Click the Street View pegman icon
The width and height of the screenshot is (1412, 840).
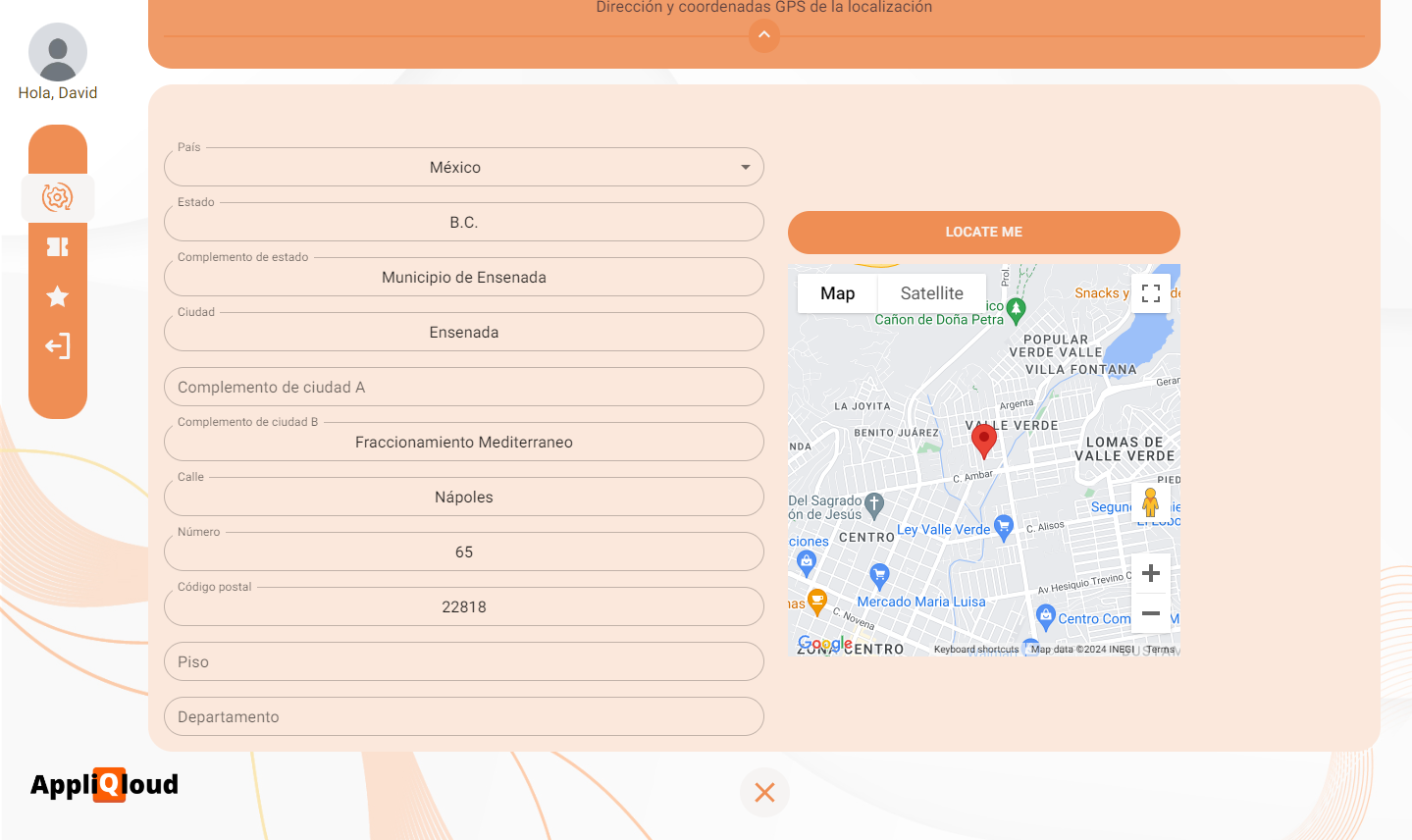click(x=1151, y=502)
